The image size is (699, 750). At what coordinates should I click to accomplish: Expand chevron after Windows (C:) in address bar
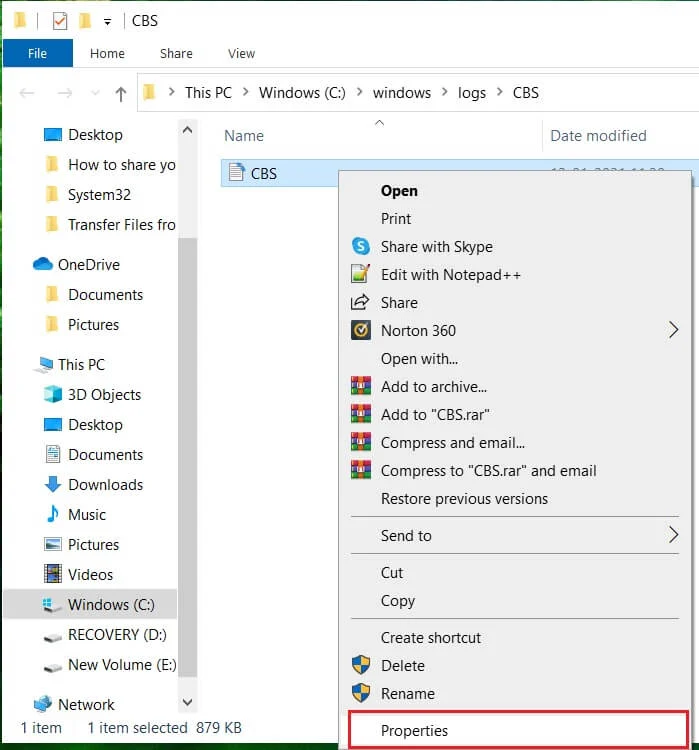click(x=359, y=91)
